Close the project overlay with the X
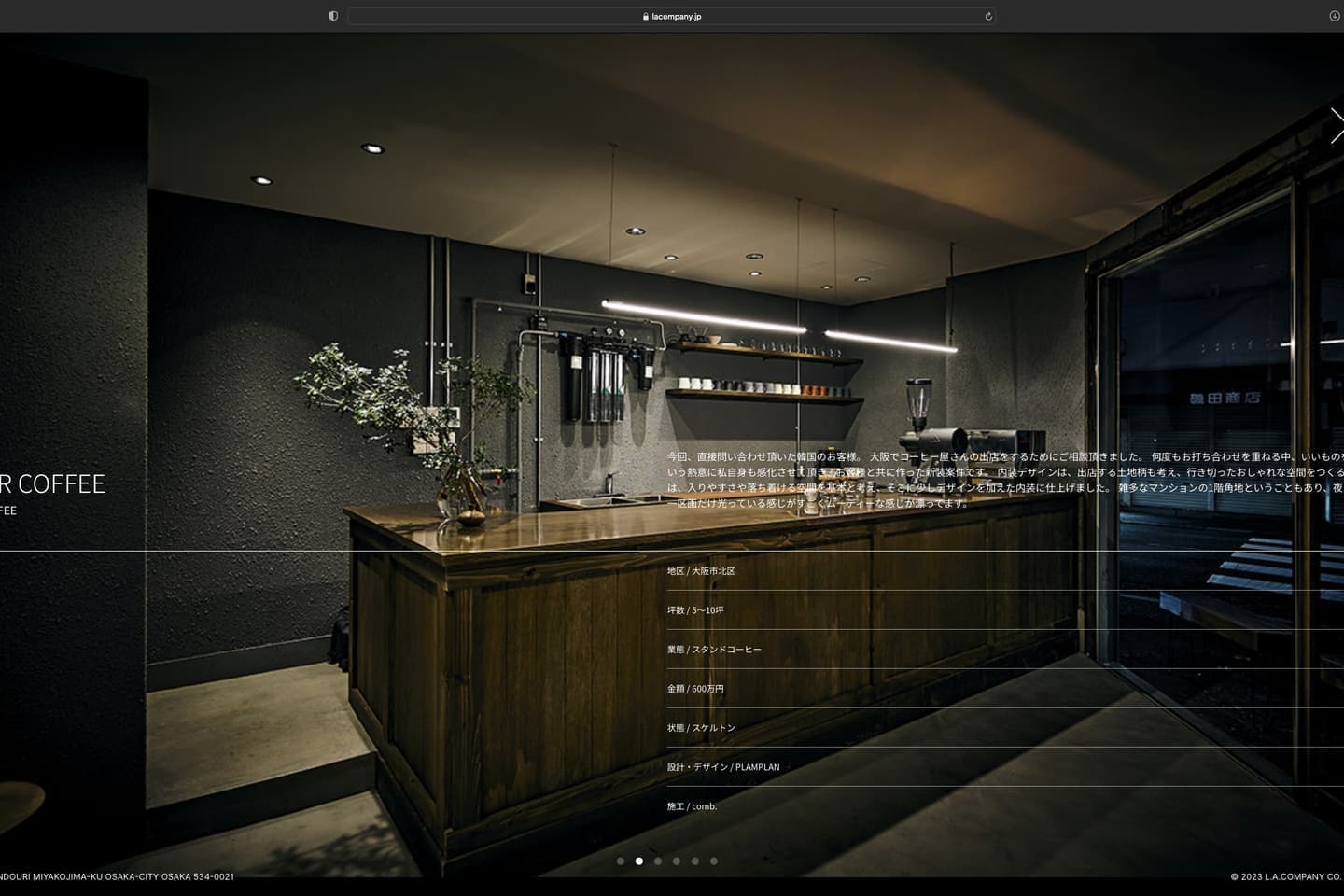Image resolution: width=1344 pixels, height=896 pixels. point(1337,126)
